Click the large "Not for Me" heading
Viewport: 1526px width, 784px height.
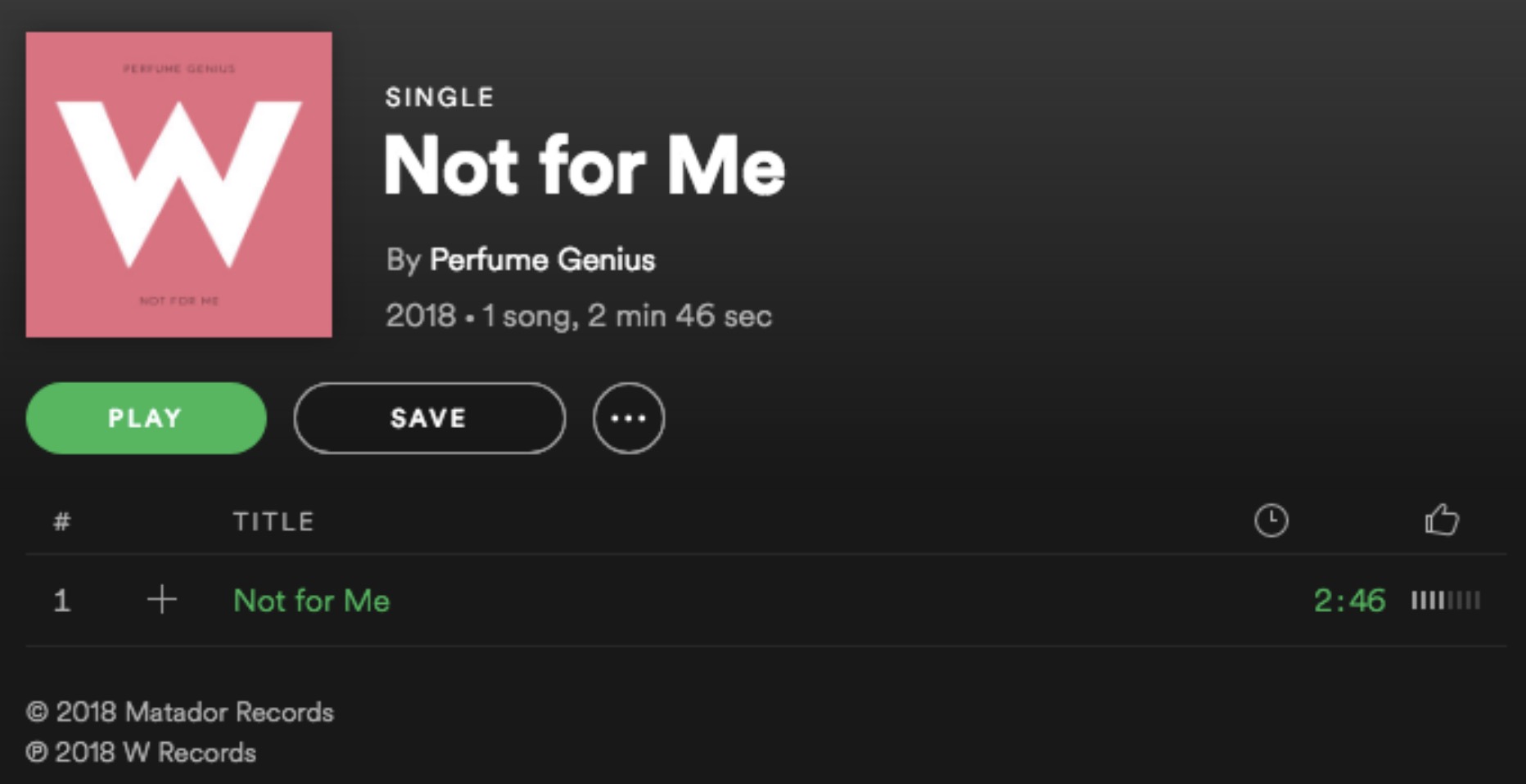pos(585,165)
